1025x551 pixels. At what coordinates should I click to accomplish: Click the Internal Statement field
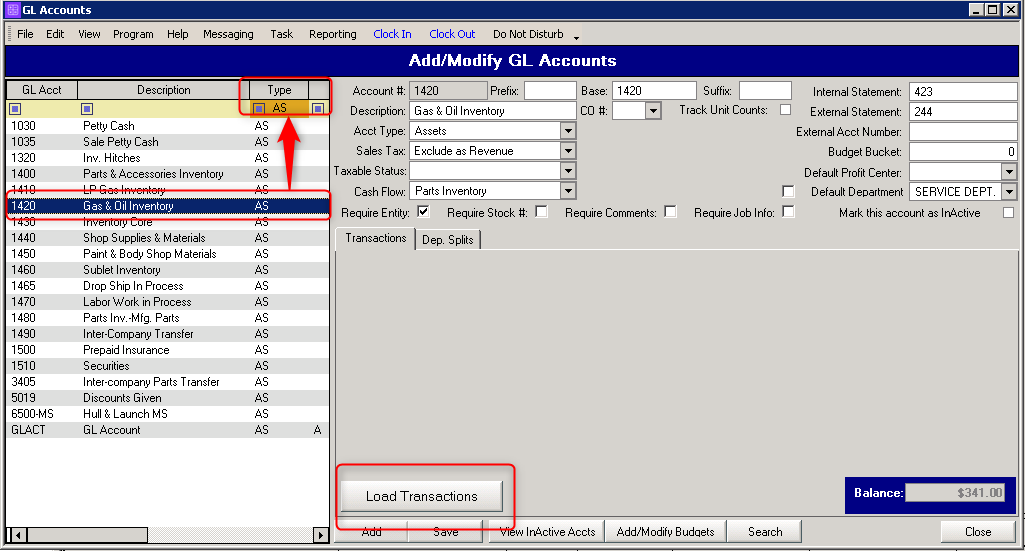point(963,92)
